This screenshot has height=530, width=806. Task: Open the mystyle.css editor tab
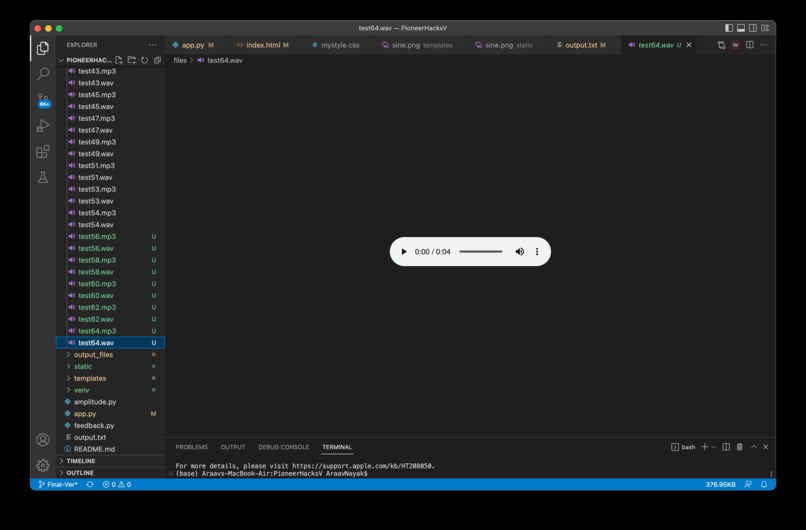(335, 45)
